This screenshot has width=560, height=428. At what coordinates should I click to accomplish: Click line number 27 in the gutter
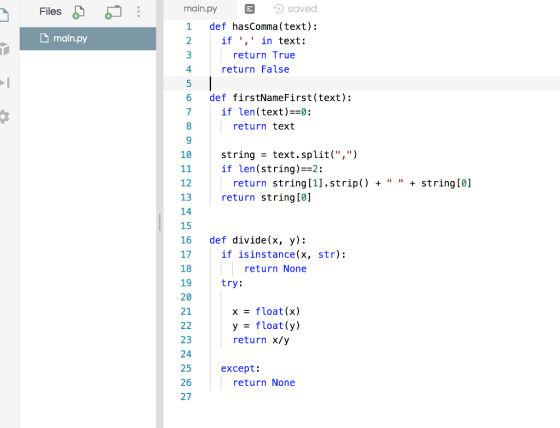[186, 397]
